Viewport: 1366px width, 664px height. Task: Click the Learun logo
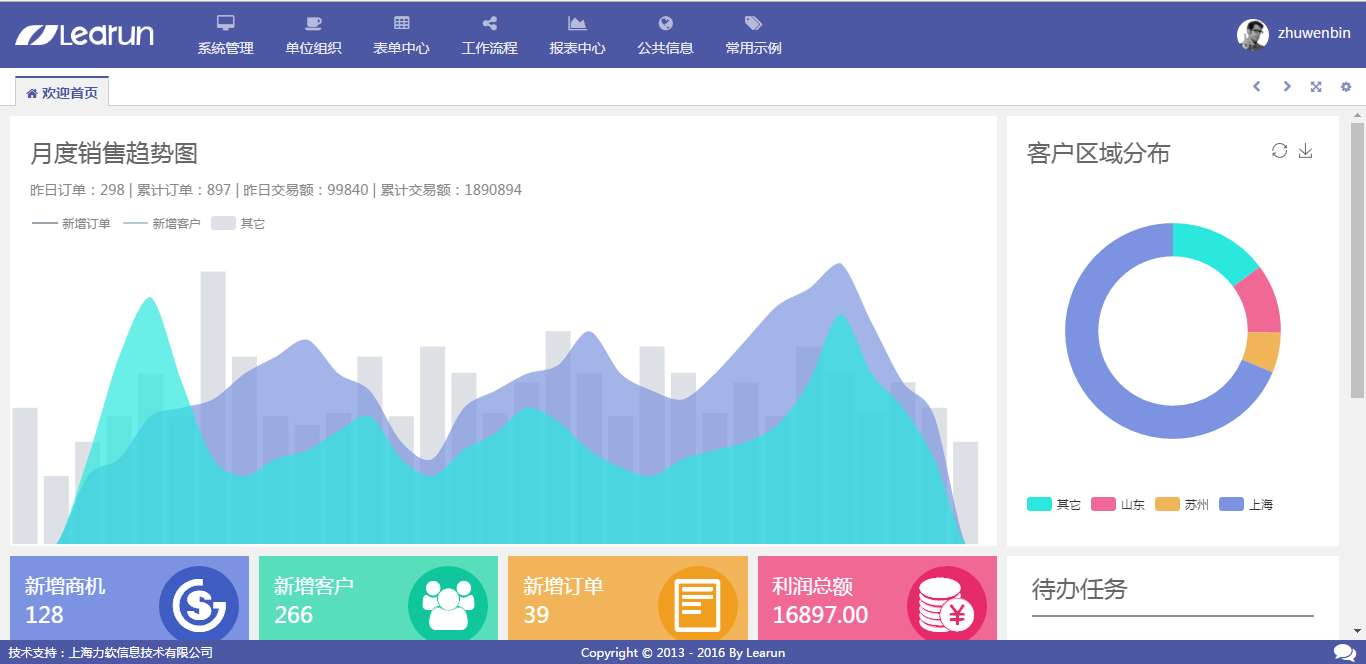(x=84, y=35)
